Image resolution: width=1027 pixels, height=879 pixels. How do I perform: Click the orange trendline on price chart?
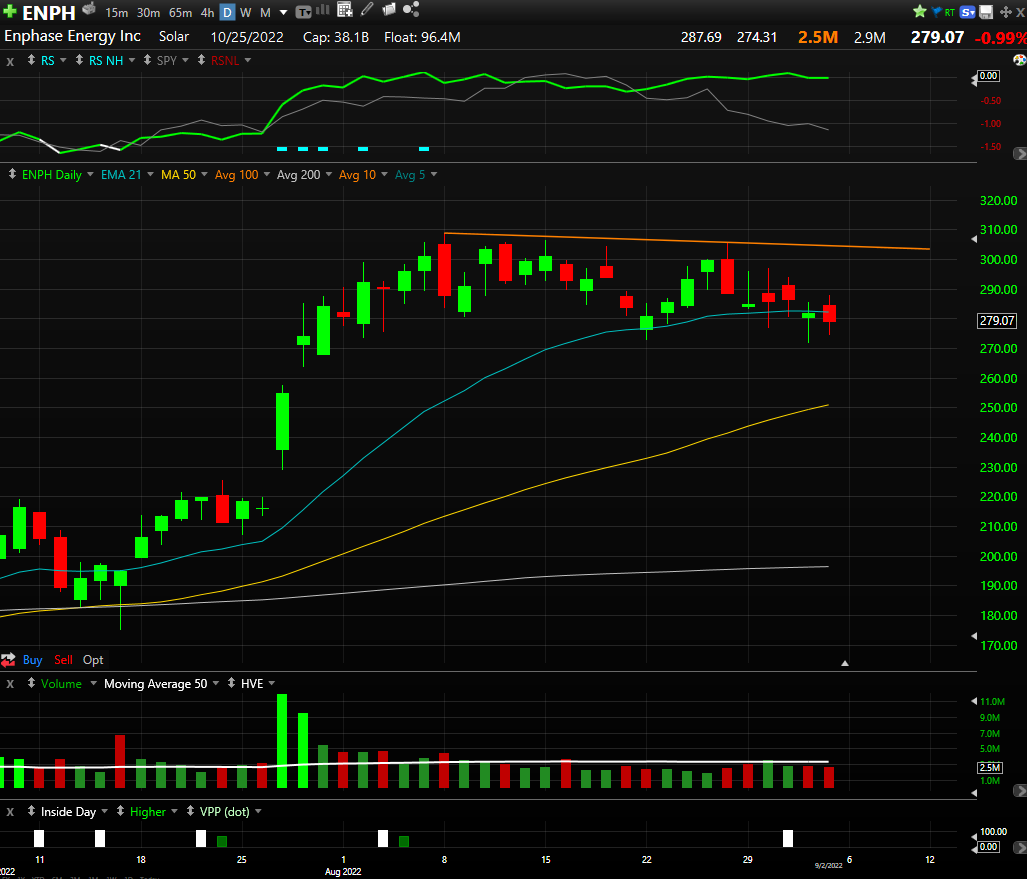click(x=686, y=241)
